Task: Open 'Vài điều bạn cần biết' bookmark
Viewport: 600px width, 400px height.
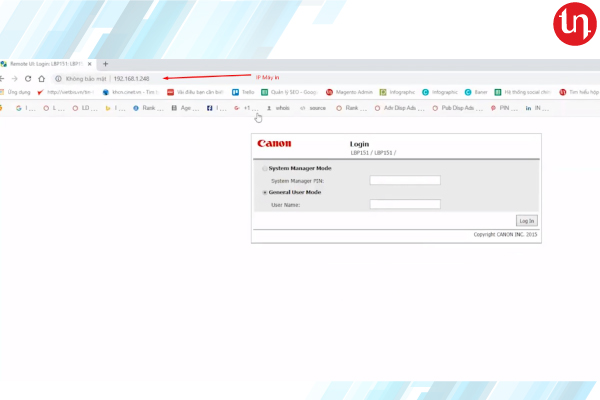Action: click(195, 92)
